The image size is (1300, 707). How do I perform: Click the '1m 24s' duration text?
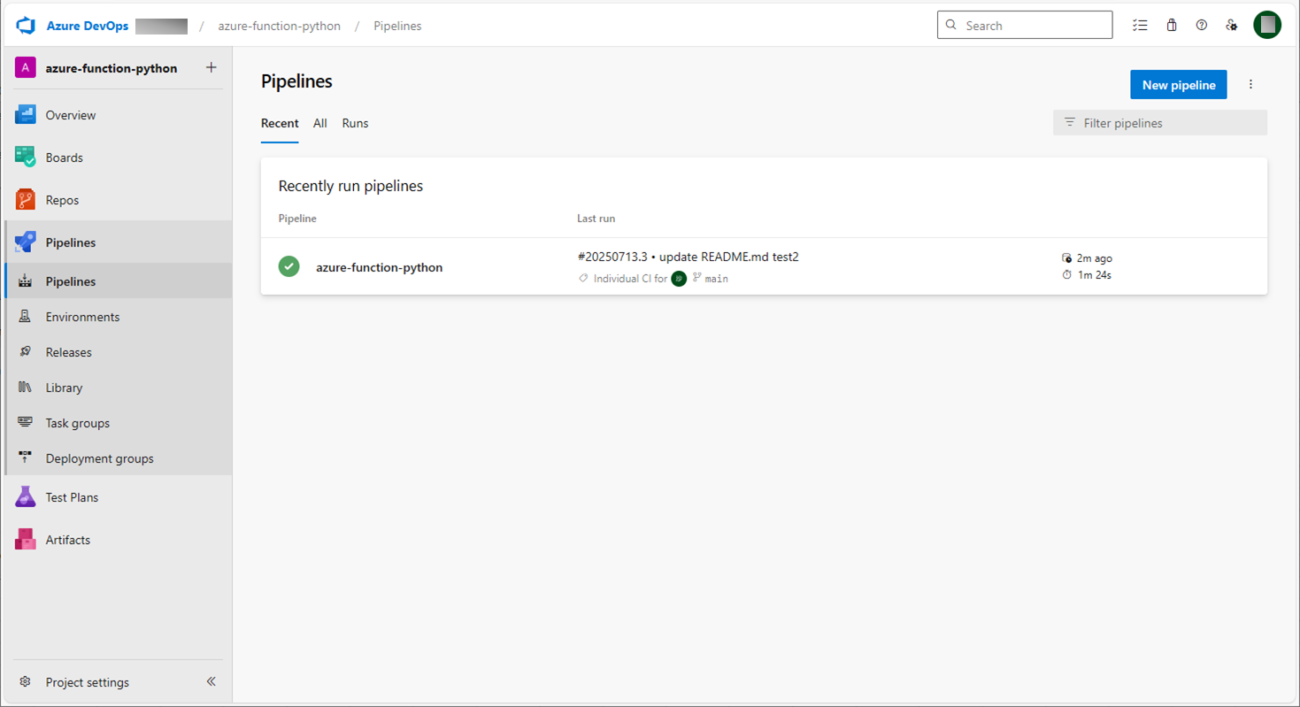[x=1094, y=275]
